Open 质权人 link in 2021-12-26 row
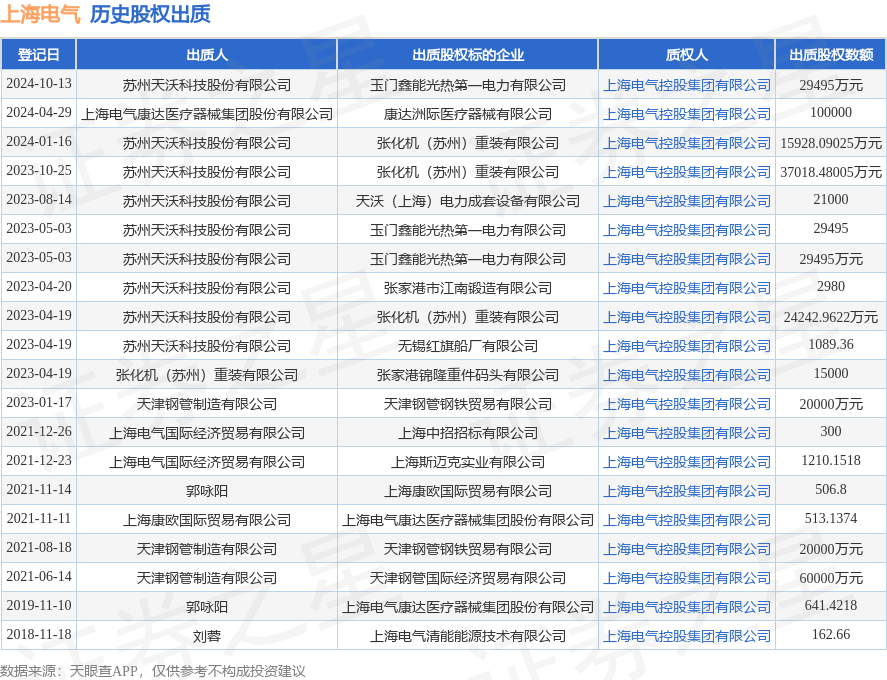The image size is (887, 680). click(x=687, y=433)
